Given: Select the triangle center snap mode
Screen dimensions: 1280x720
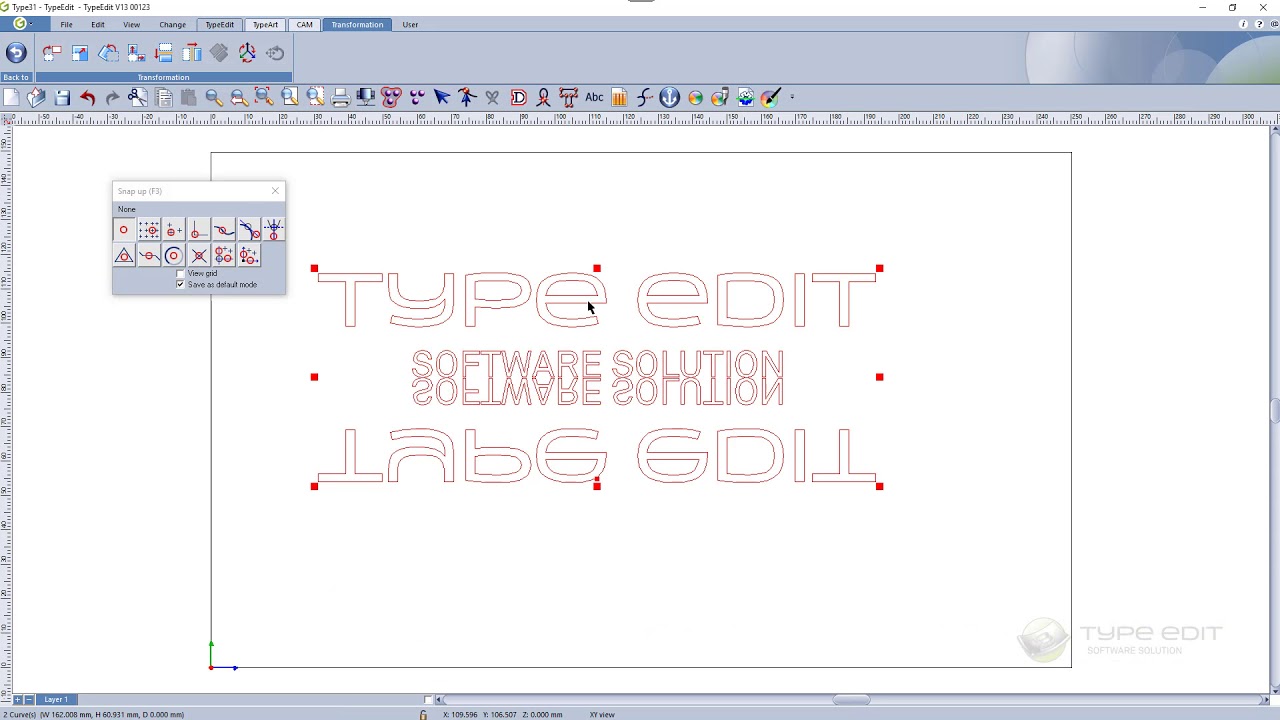Looking at the screenshot, I should [124, 256].
